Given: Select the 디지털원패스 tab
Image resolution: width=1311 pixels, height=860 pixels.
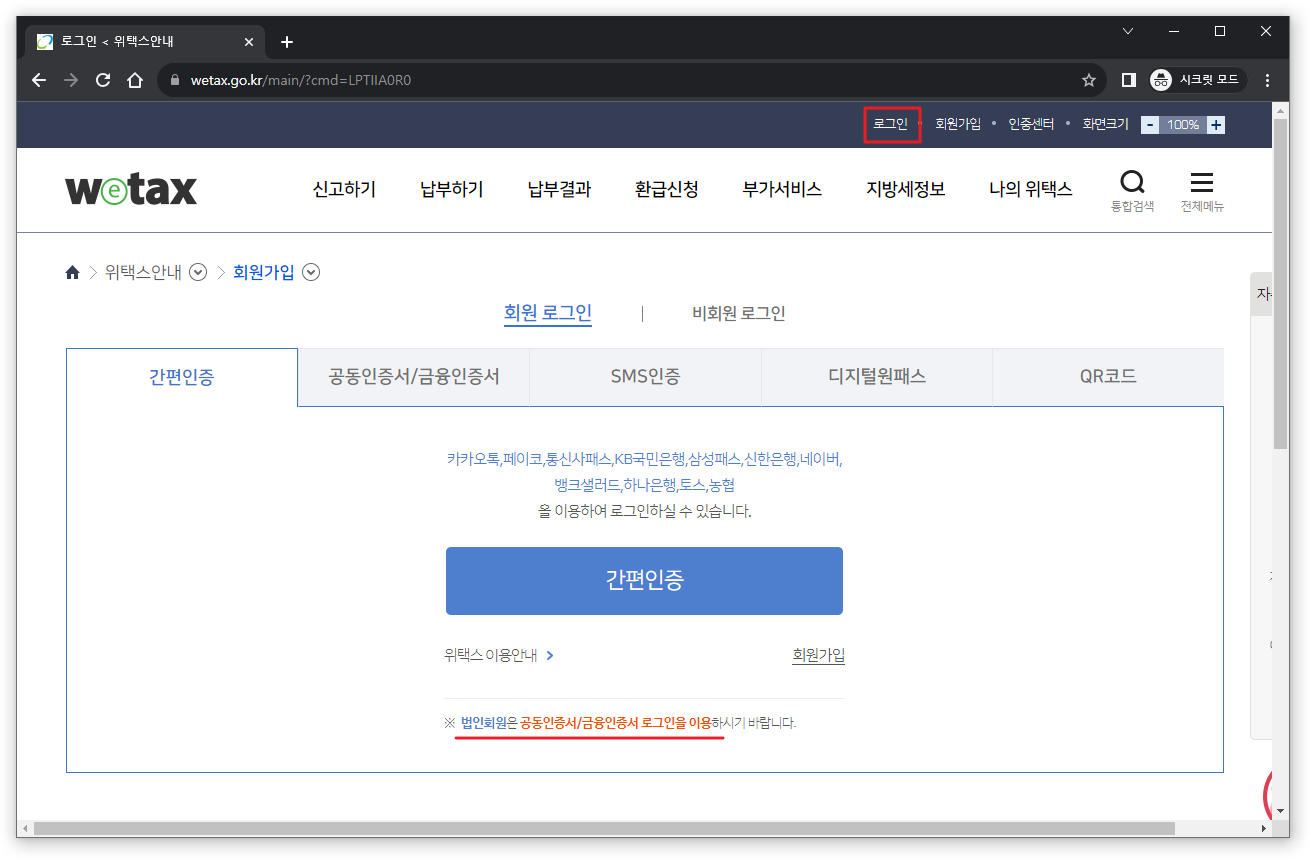Looking at the screenshot, I should click(877, 377).
